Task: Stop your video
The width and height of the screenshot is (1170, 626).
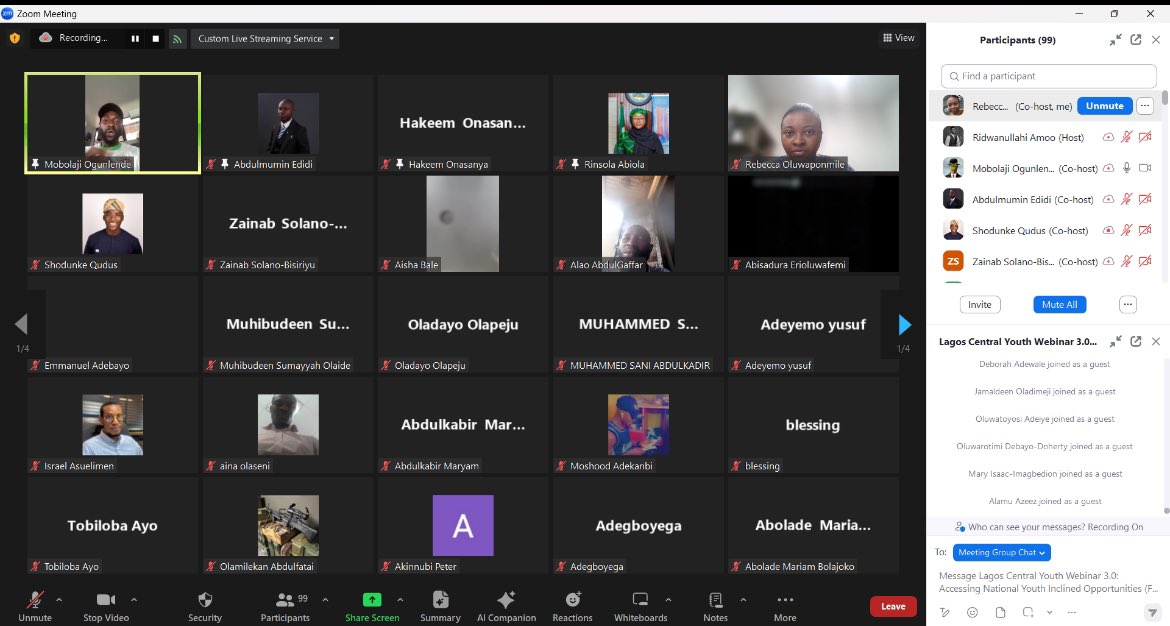Action: click(x=105, y=605)
